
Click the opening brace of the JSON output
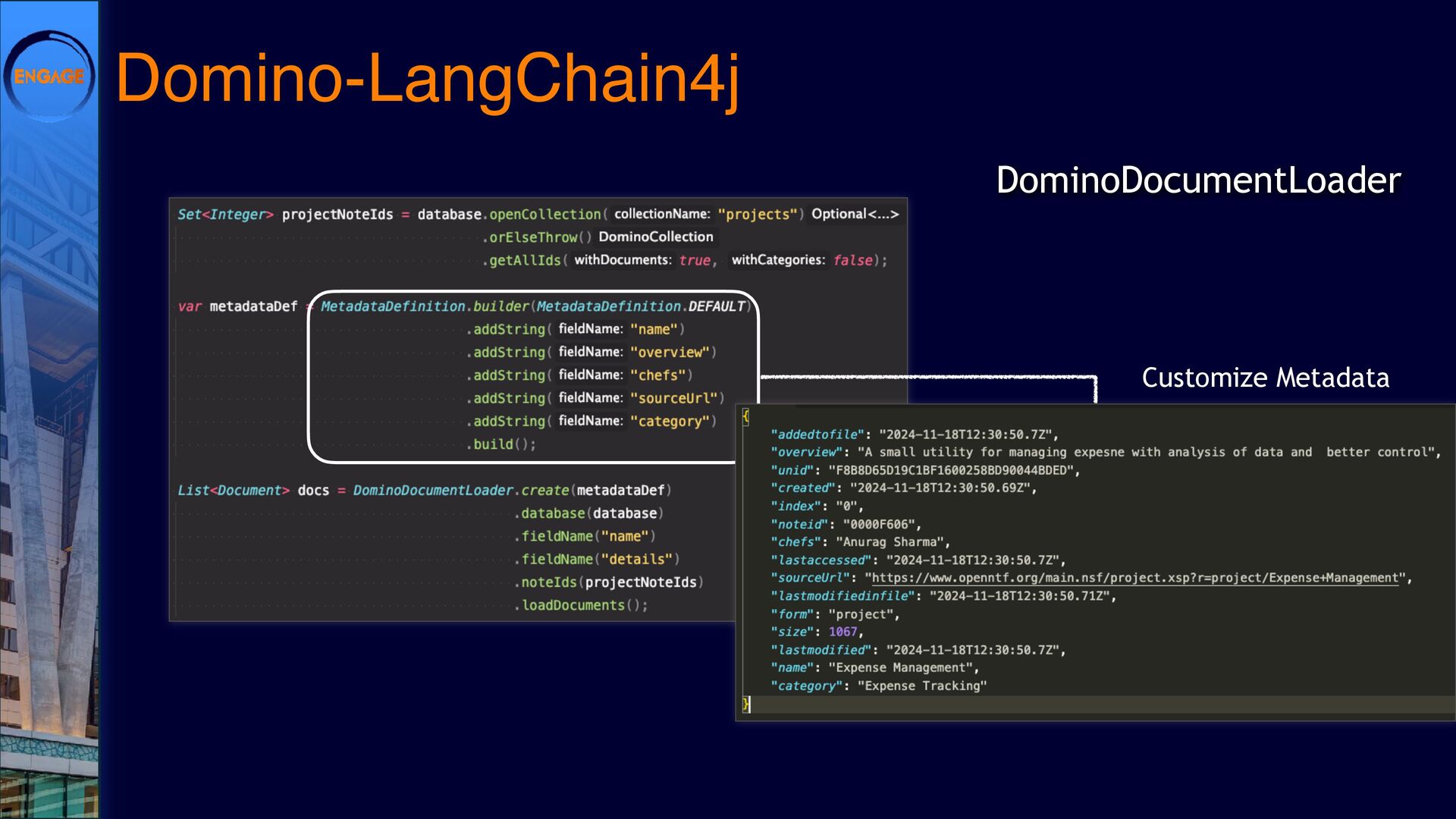pyautogui.click(x=745, y=416)
